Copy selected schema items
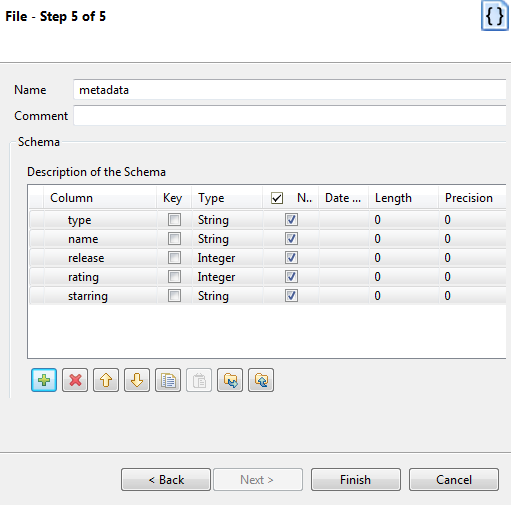Viewport: 511px width, 505px height. tap(168, 380)
